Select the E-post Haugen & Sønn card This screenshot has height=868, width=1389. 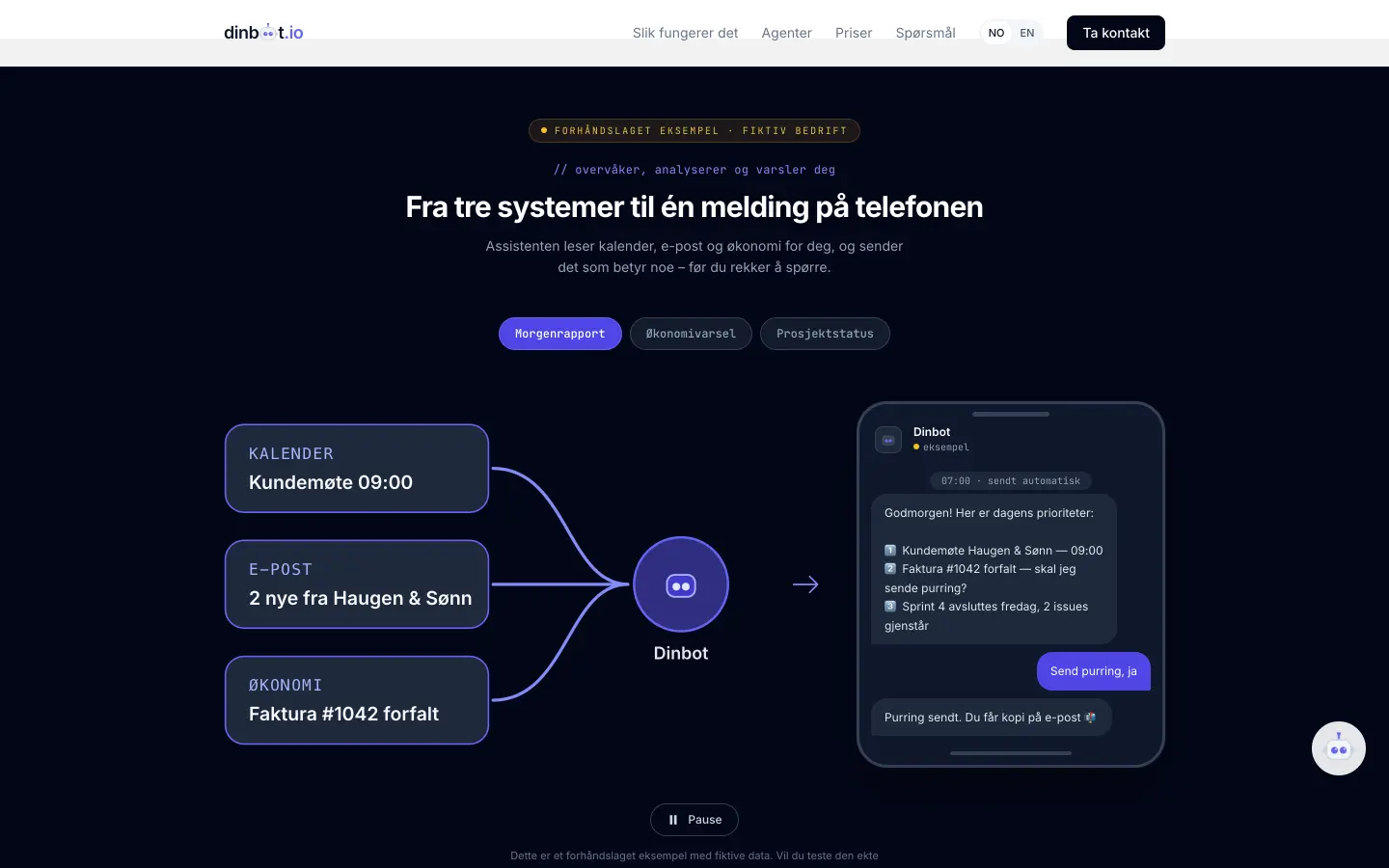coord(357,584)
